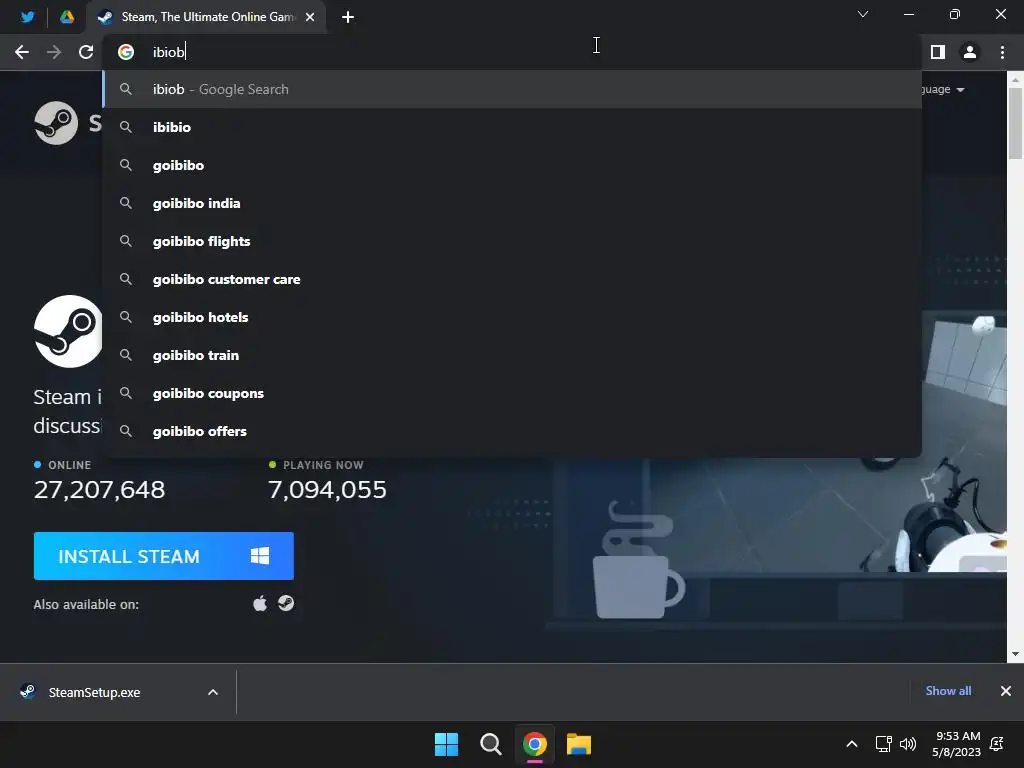Close the downloads bar
Image resolution: width=1024 pixels, height=768 pixels.
click(1006, 691)
